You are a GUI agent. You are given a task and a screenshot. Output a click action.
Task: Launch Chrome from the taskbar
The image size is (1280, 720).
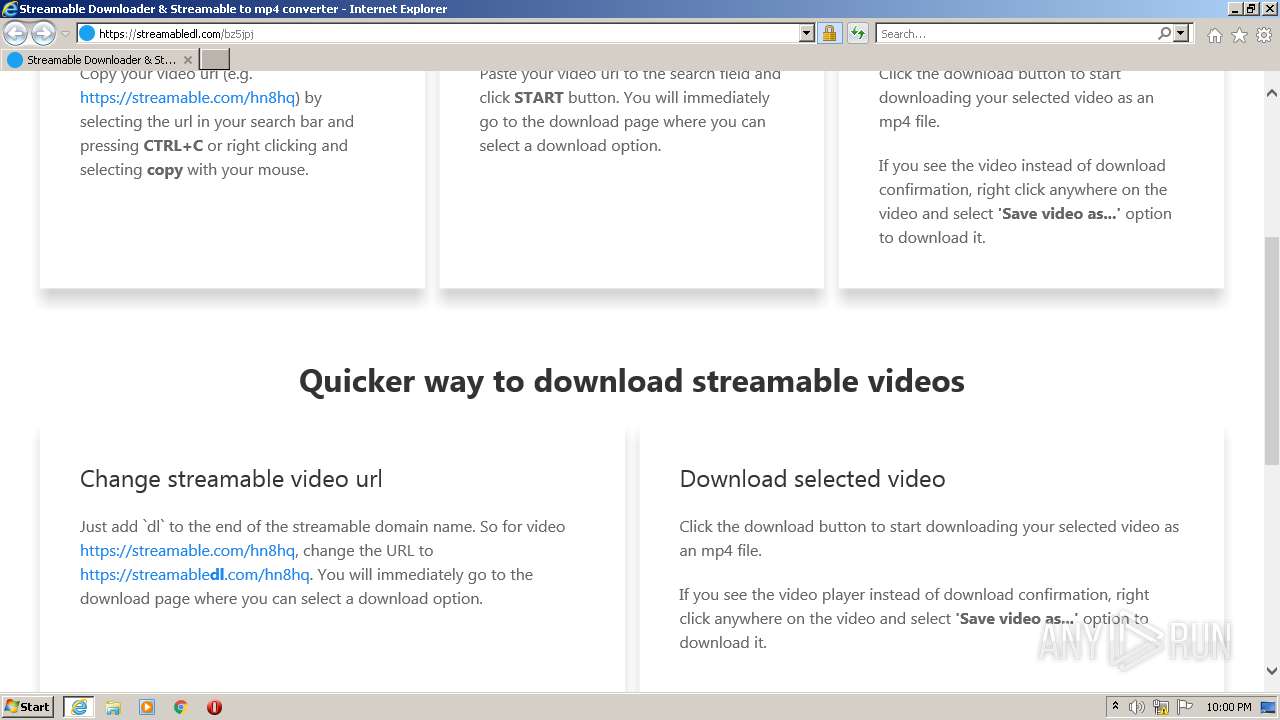pos(181,707)
